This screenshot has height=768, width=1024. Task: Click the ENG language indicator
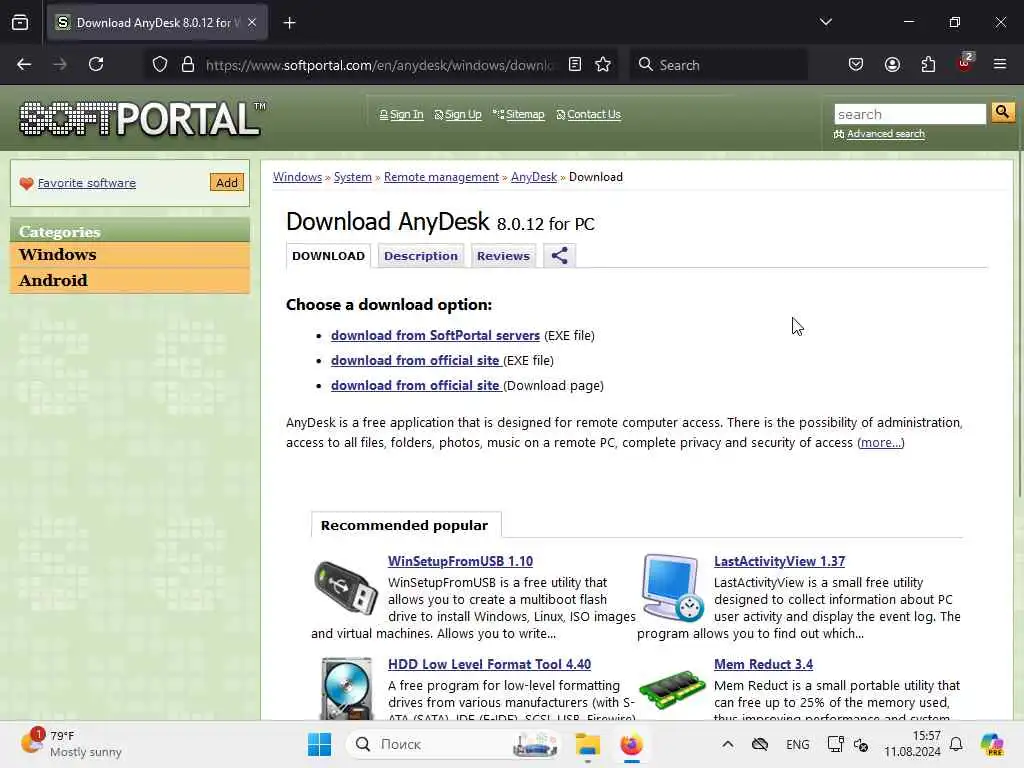click(x=797, y=744)
